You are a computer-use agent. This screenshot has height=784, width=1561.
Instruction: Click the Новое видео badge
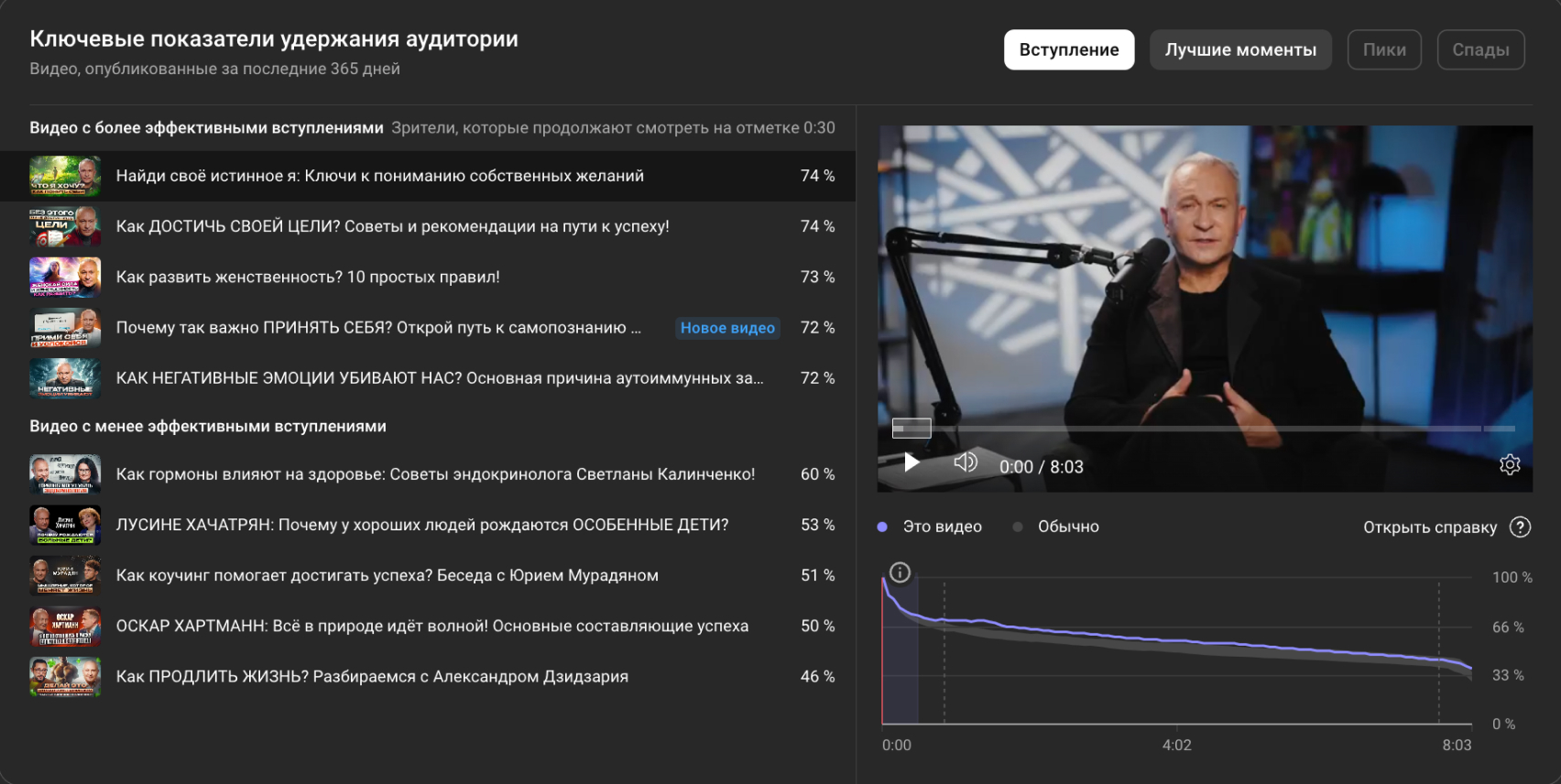point(727,328)
